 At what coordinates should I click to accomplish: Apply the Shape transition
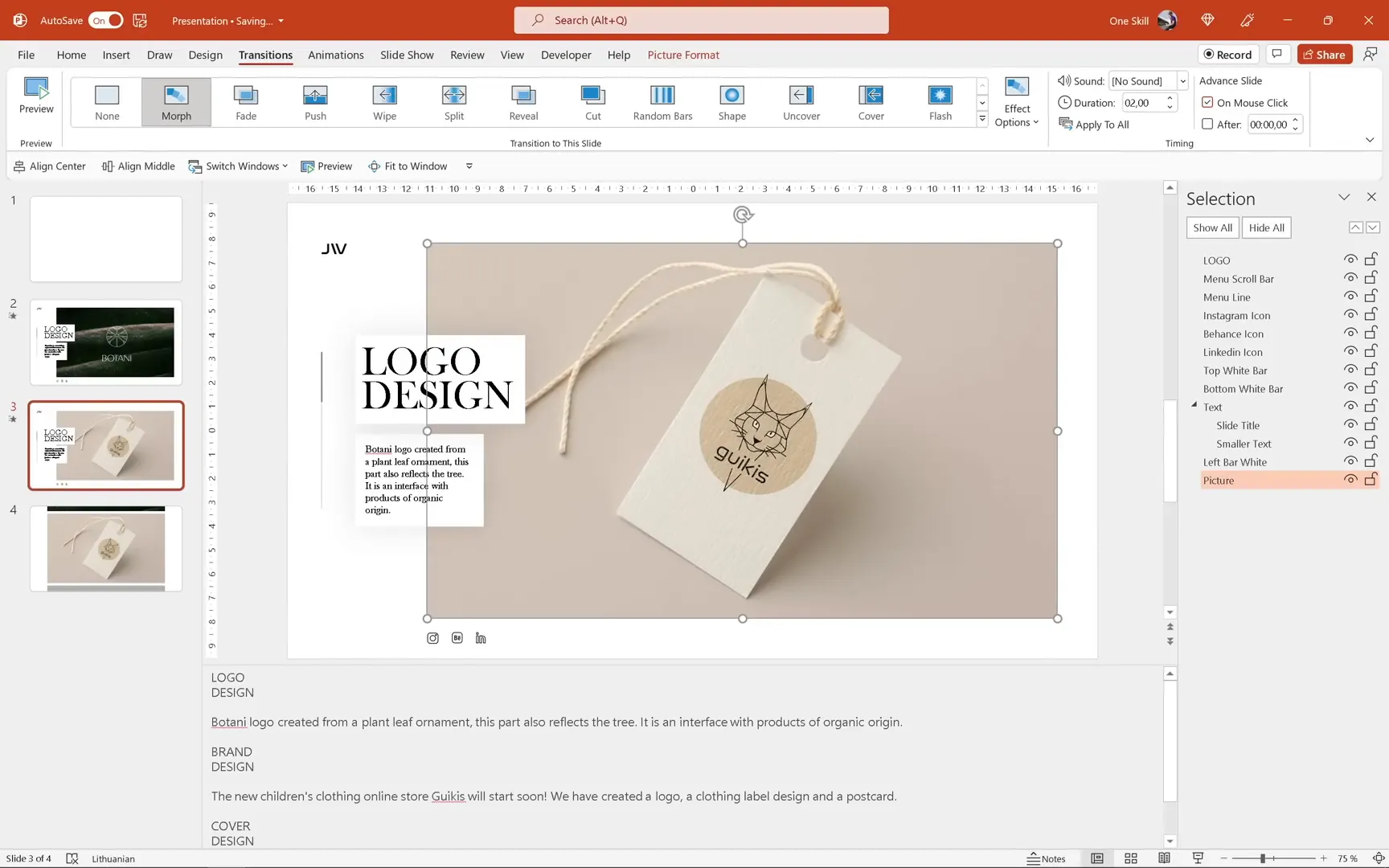731,102
